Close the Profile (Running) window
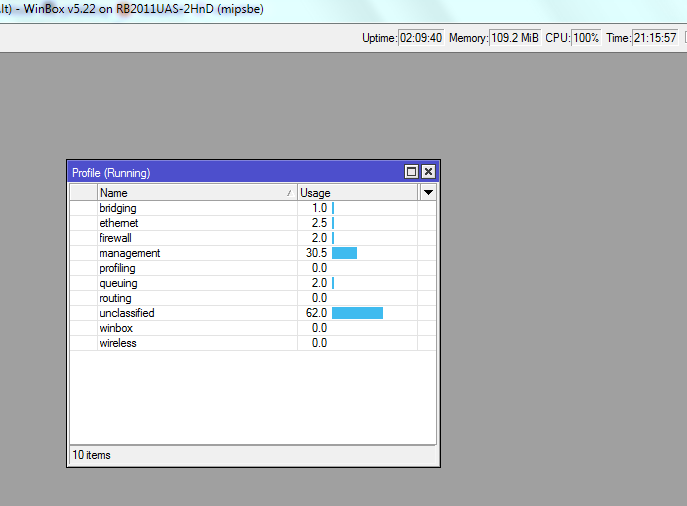This screenshot has width=687, height=506. click(428, 172)
